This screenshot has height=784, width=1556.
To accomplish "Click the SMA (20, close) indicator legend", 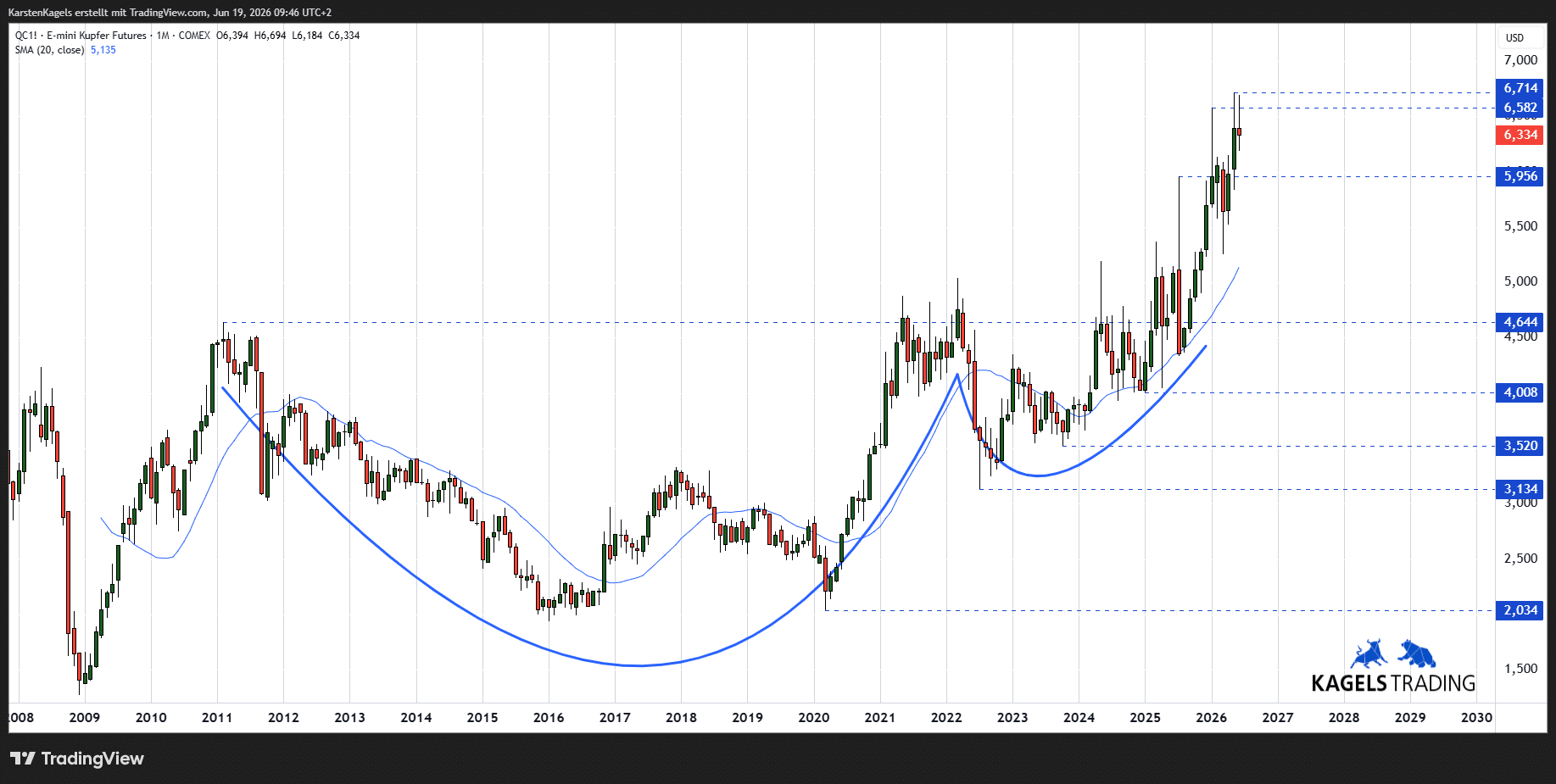I will click(x=49, y=50).
